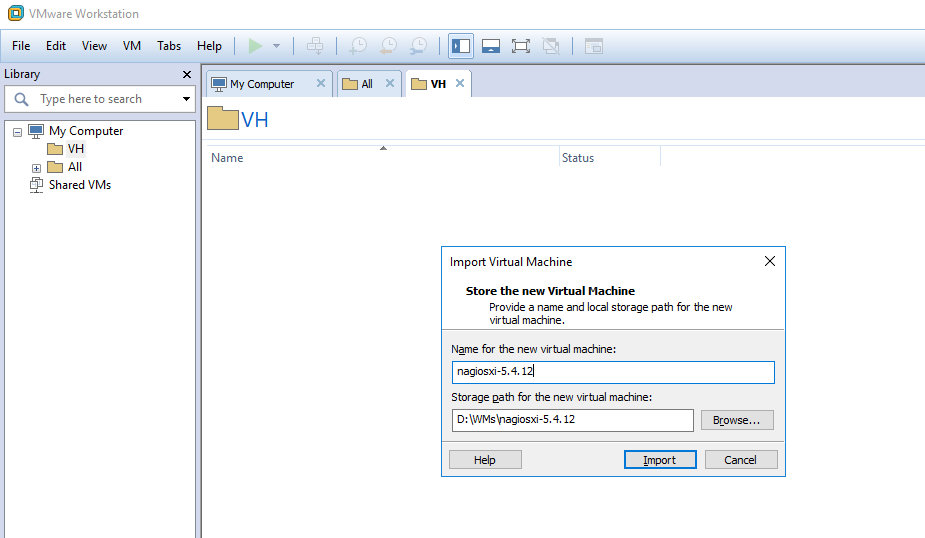This screenshot has width=925, height=538.
Task: Open the Tabs menu
Action: [x=169, y=46]
